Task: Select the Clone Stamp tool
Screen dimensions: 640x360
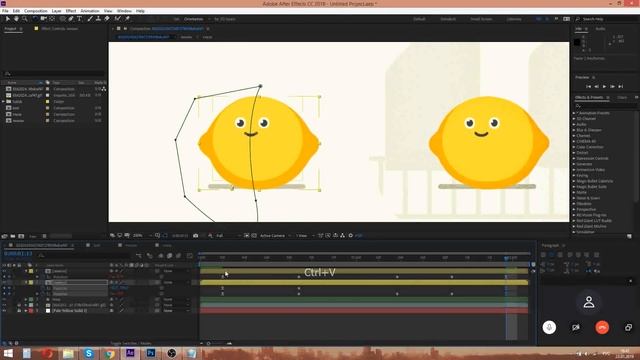Action: click(x=98, y=19)
